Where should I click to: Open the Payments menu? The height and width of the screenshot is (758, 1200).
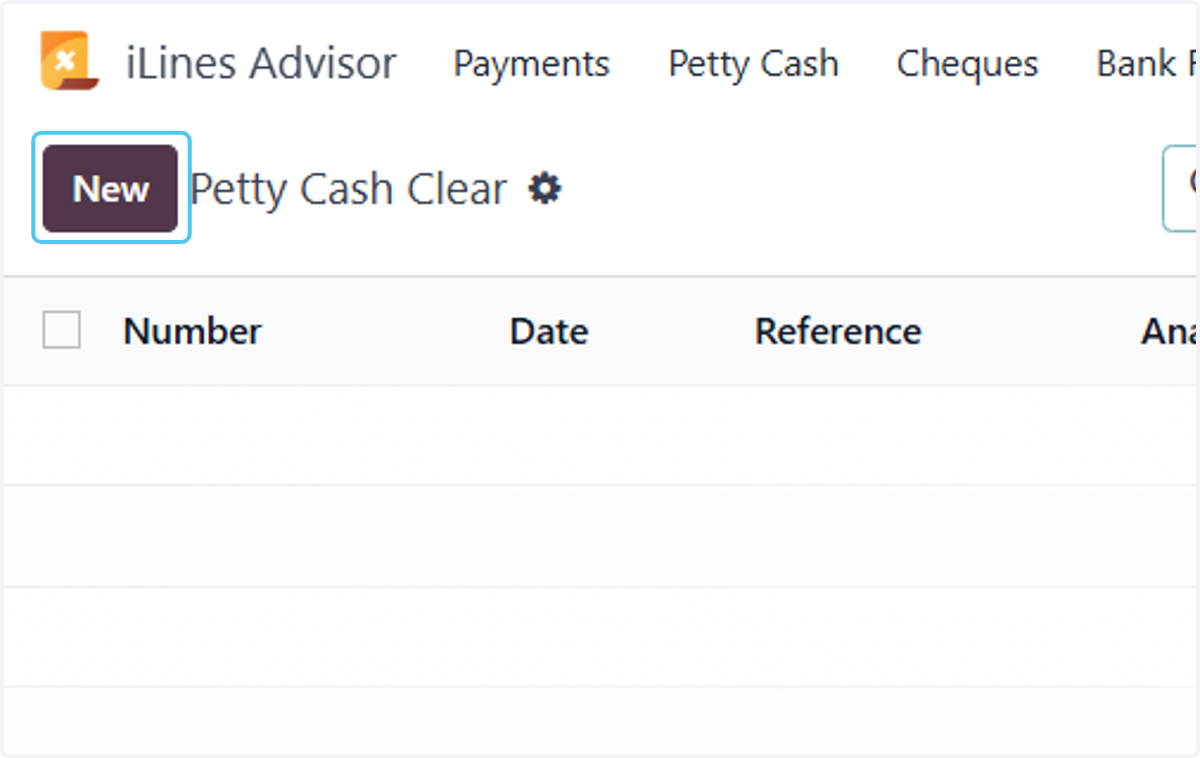click(x=531, y=64)
